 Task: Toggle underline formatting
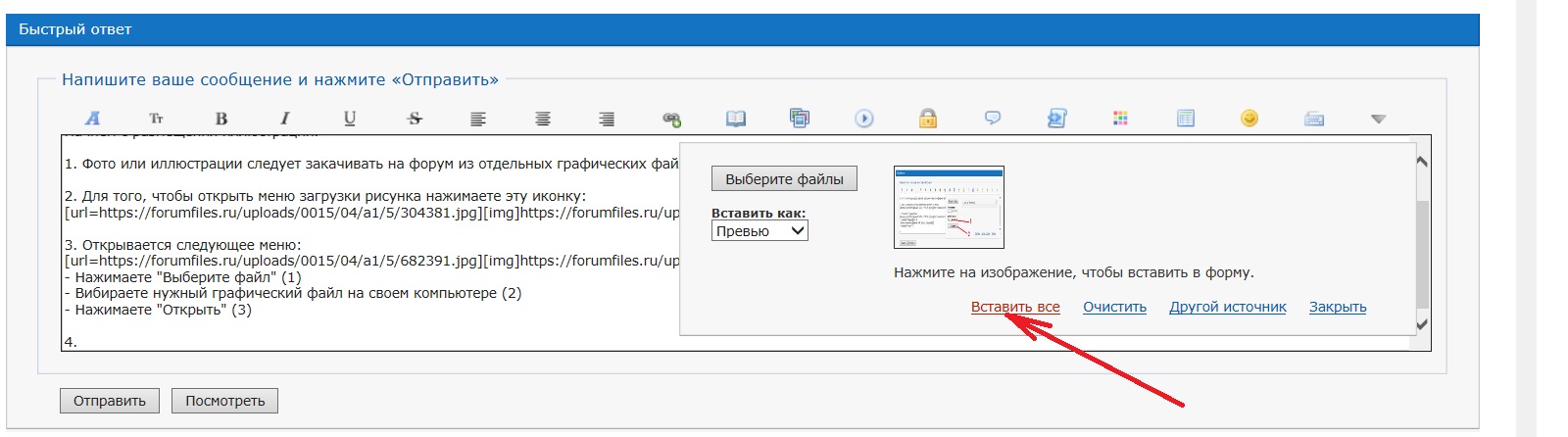click(x=350, y=119)
